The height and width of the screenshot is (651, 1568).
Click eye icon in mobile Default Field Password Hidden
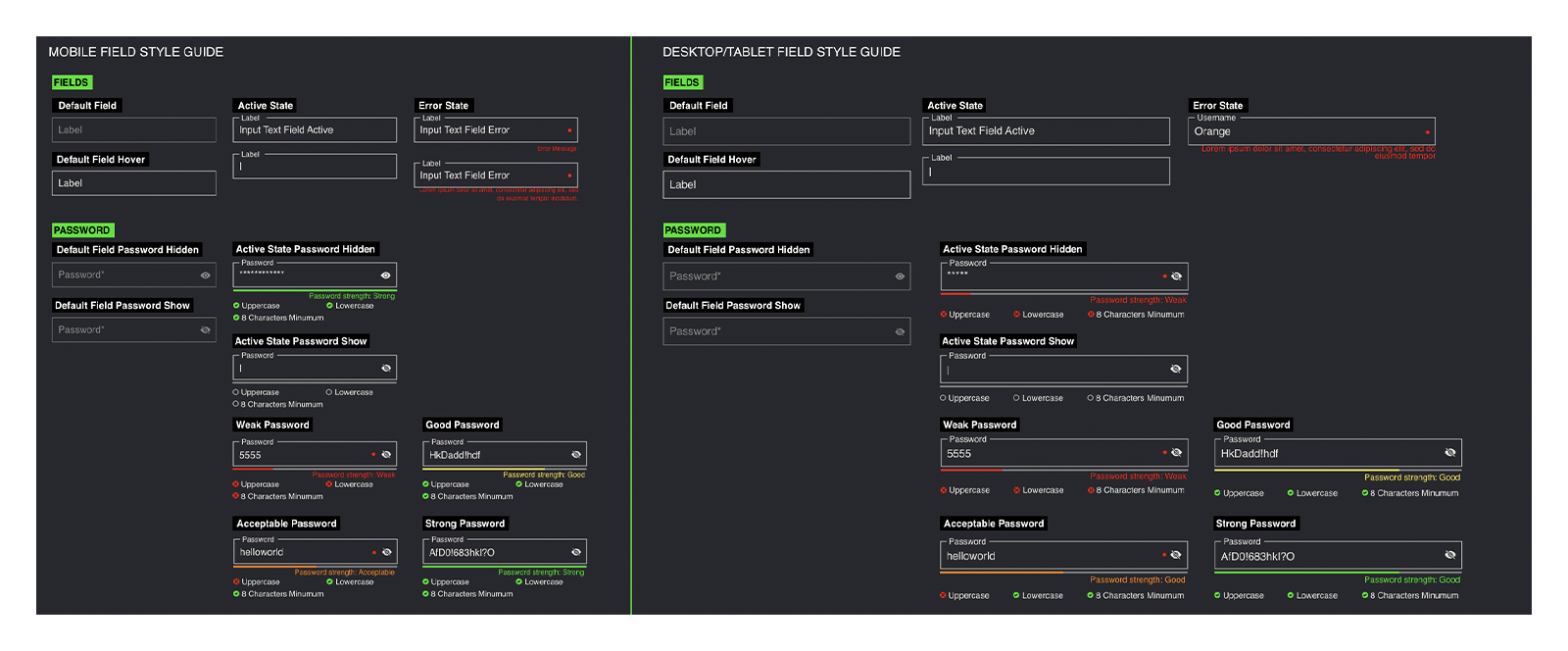point(205,275)
